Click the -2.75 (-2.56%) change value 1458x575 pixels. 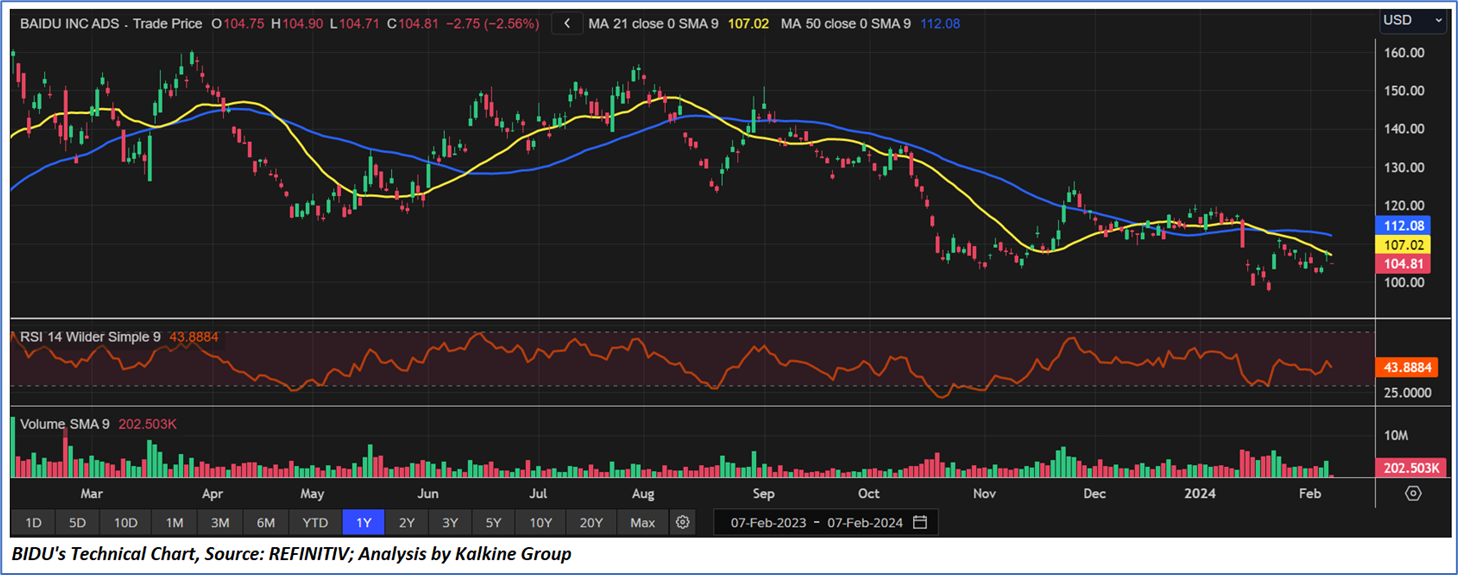tap(493, 23)
